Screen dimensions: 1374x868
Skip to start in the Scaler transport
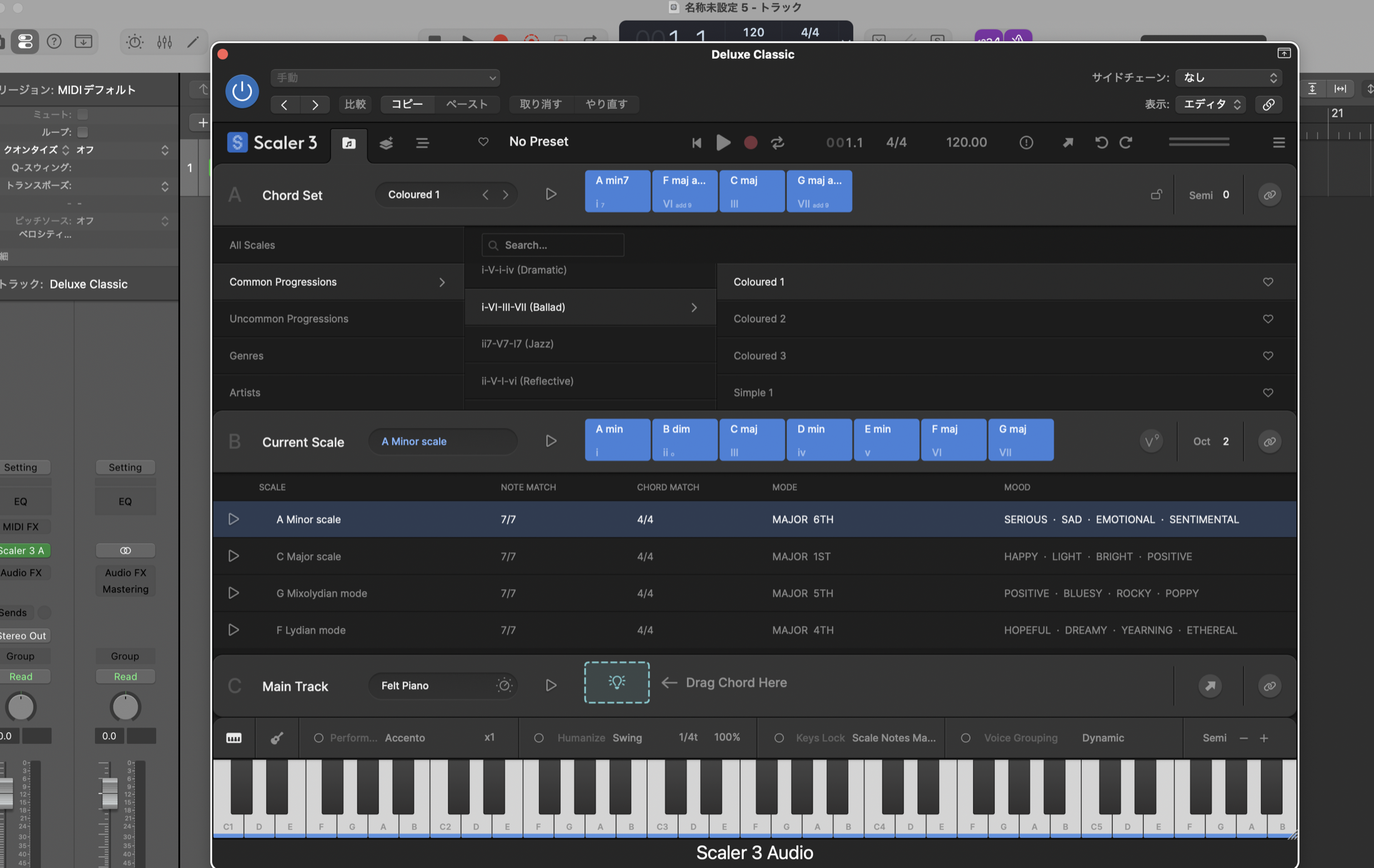click(697, 143)
